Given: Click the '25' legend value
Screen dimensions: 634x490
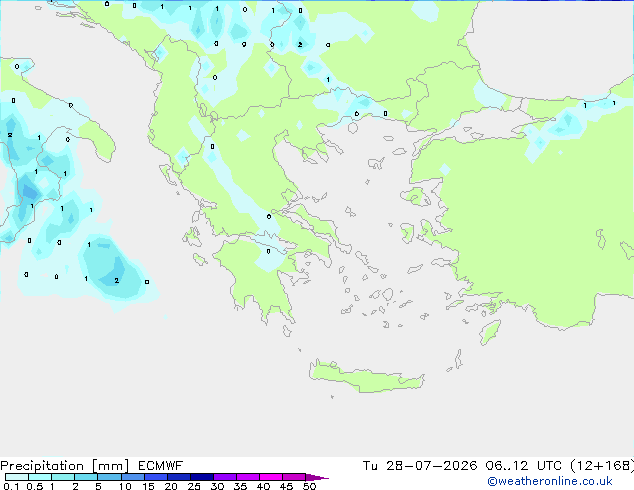Looking at the screenshot, I should click(x=194, y=486).
